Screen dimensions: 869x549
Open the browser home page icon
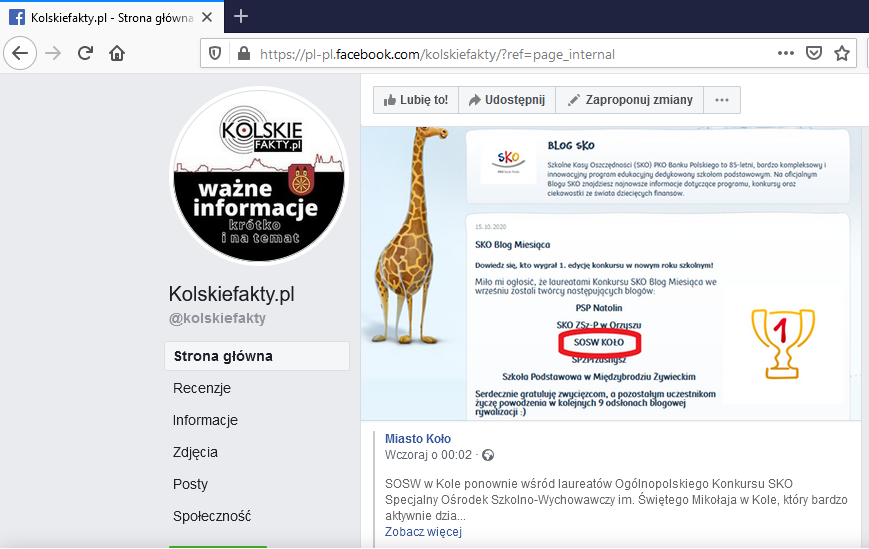pyautogui.click(x=117, y=53)
